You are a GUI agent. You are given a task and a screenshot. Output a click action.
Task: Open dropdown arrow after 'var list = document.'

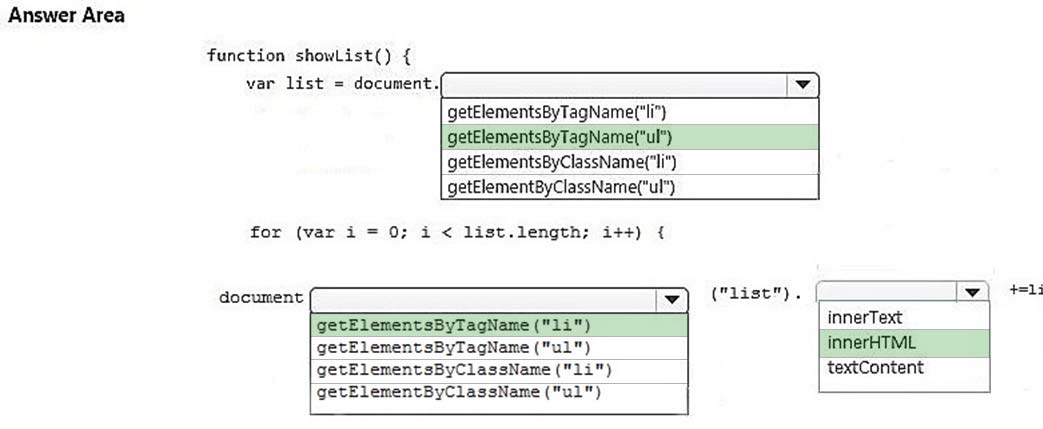coord(800,85)
